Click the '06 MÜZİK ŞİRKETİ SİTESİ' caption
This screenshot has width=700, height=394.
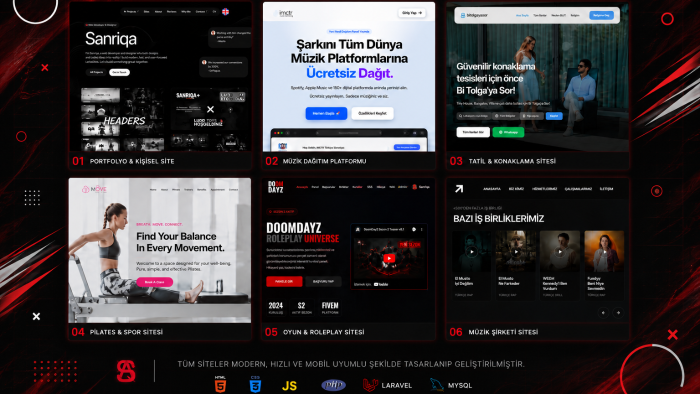click(x=494, y=332)
